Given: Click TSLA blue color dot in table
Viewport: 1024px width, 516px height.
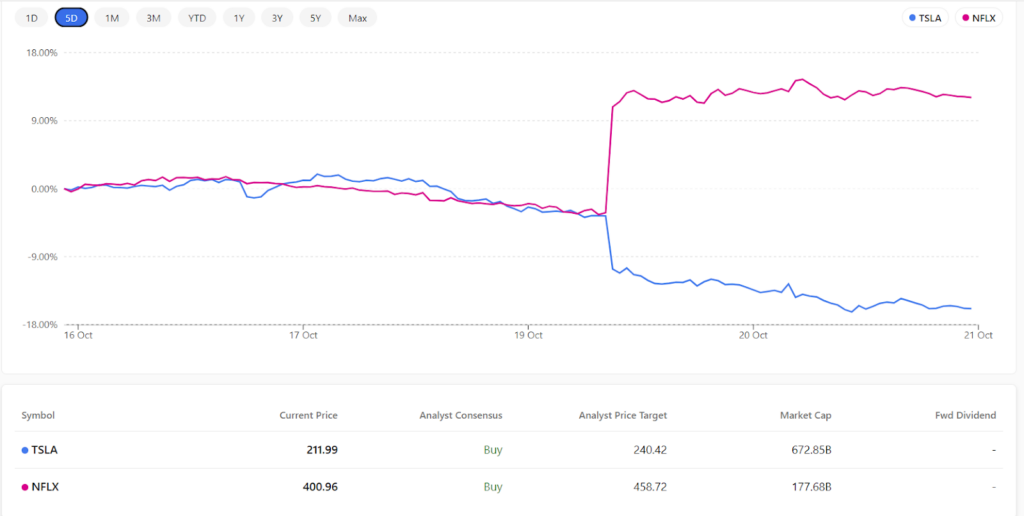Looking at the screenshot, I should [25, 451].
